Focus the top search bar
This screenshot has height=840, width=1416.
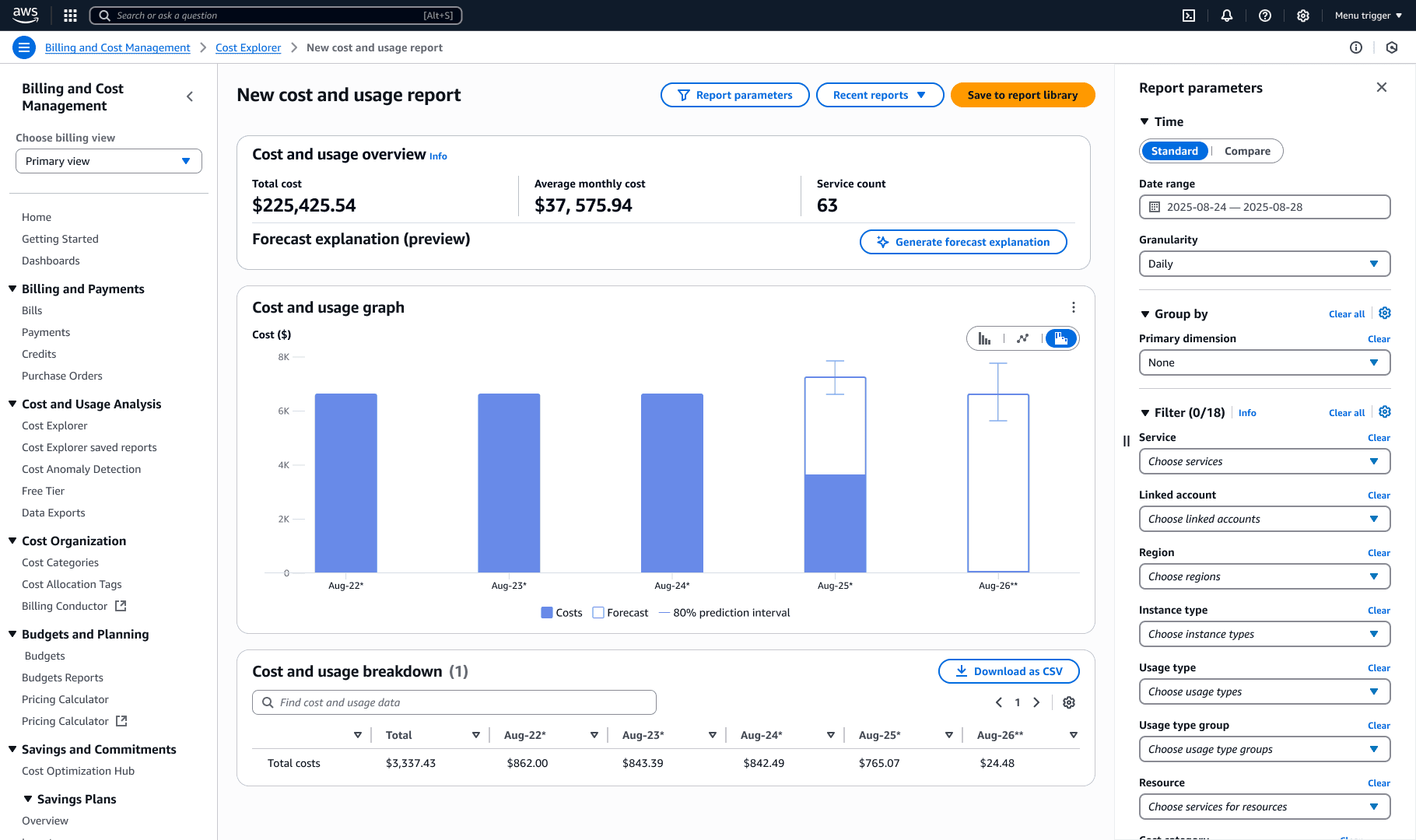click(276, 16)
